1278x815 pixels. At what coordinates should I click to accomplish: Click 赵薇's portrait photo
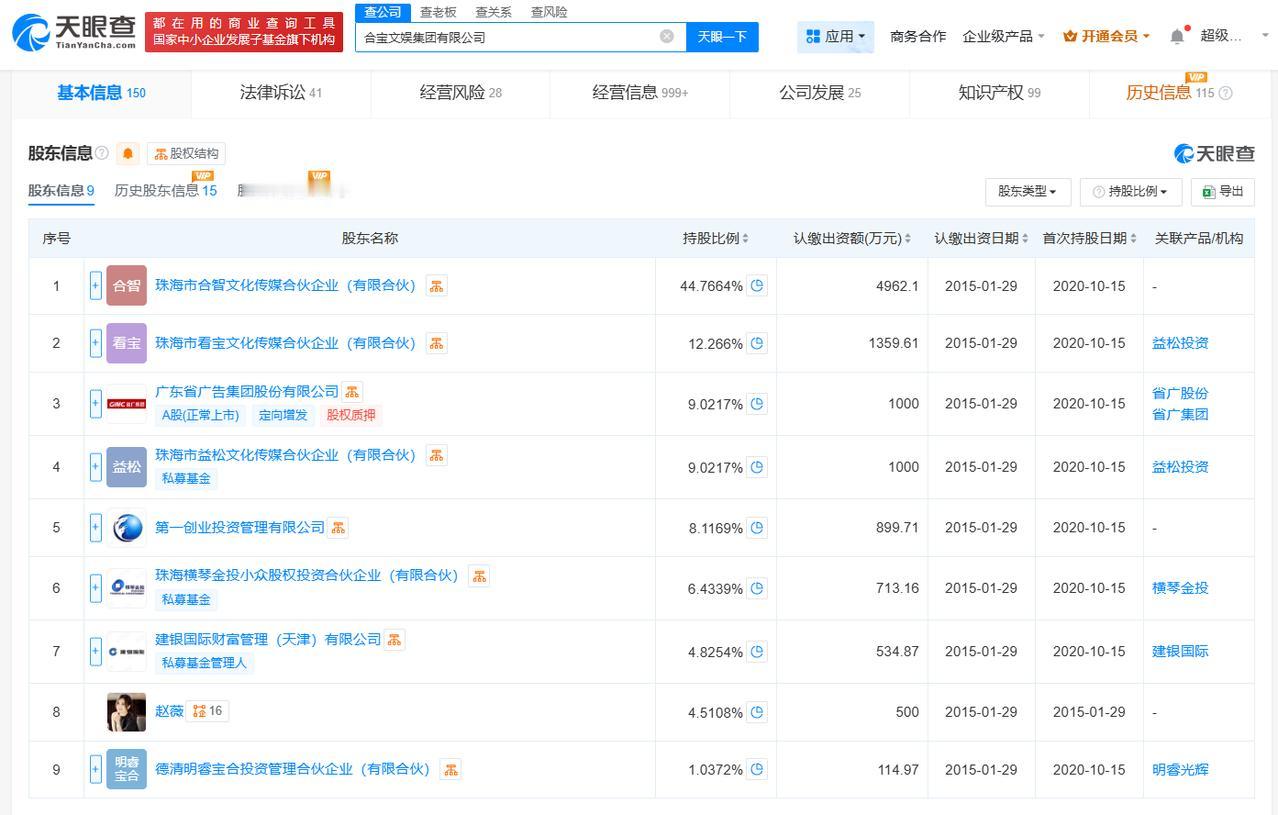click(x=127, y=712)
